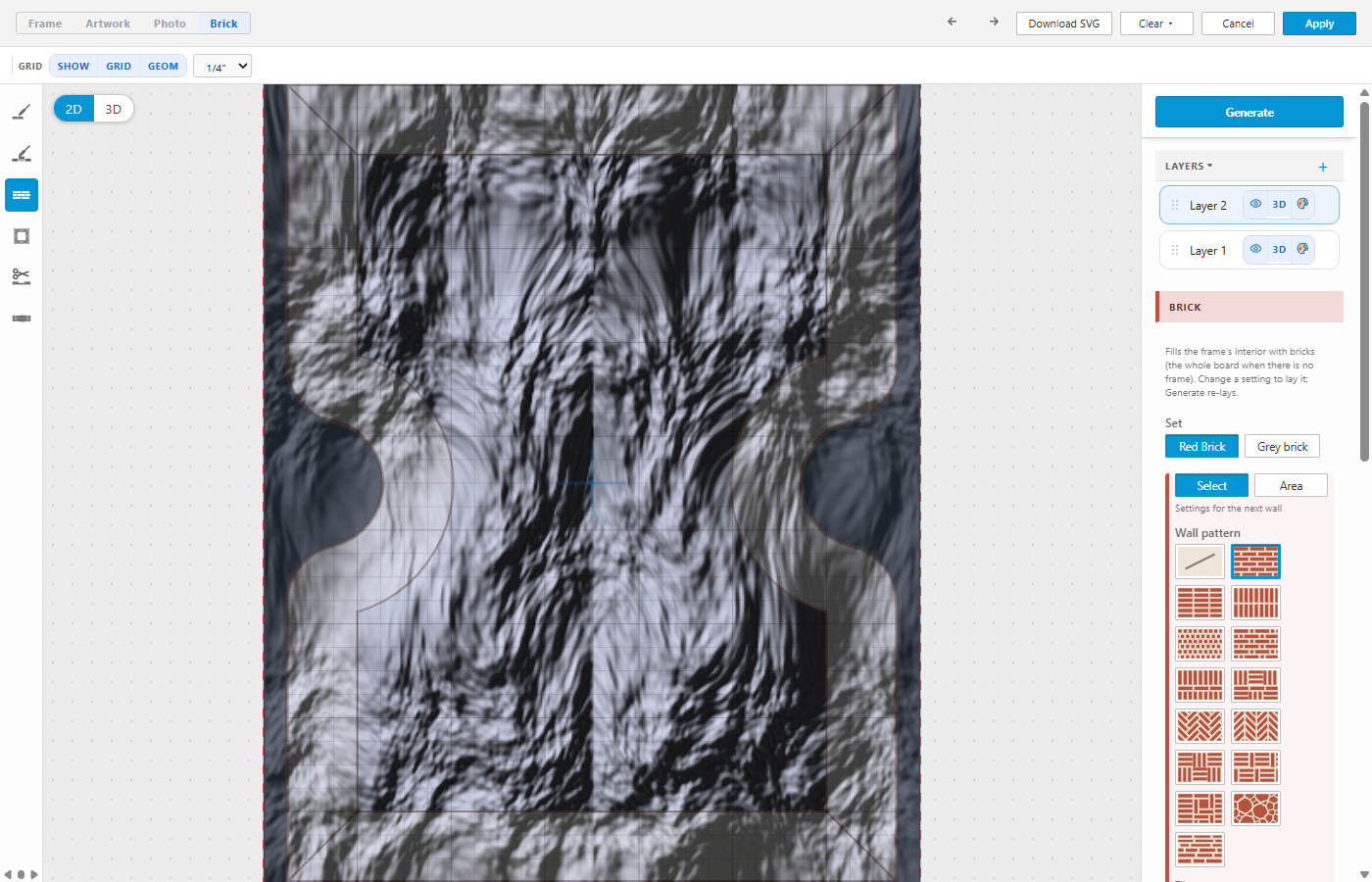Screen dimensions: 1372x882
Task: Toggle the GEOM snap option
Action: pyautogui.click(x=164, y=67)
